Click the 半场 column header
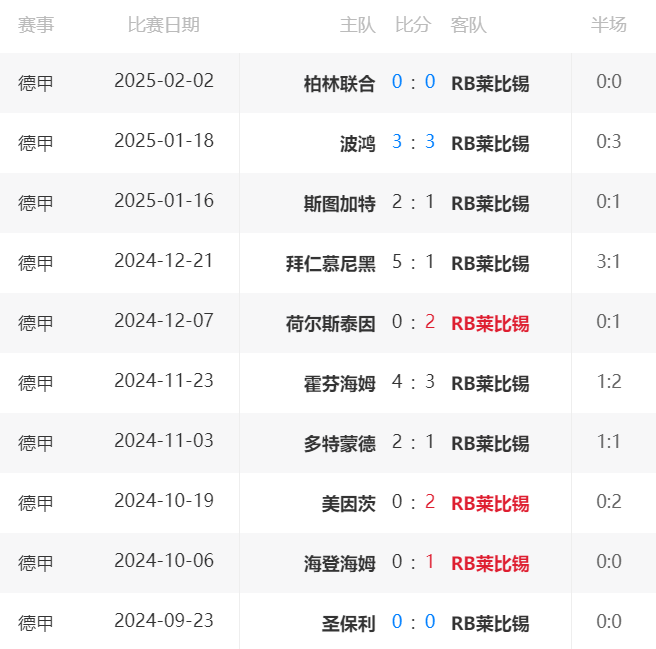 609,25
